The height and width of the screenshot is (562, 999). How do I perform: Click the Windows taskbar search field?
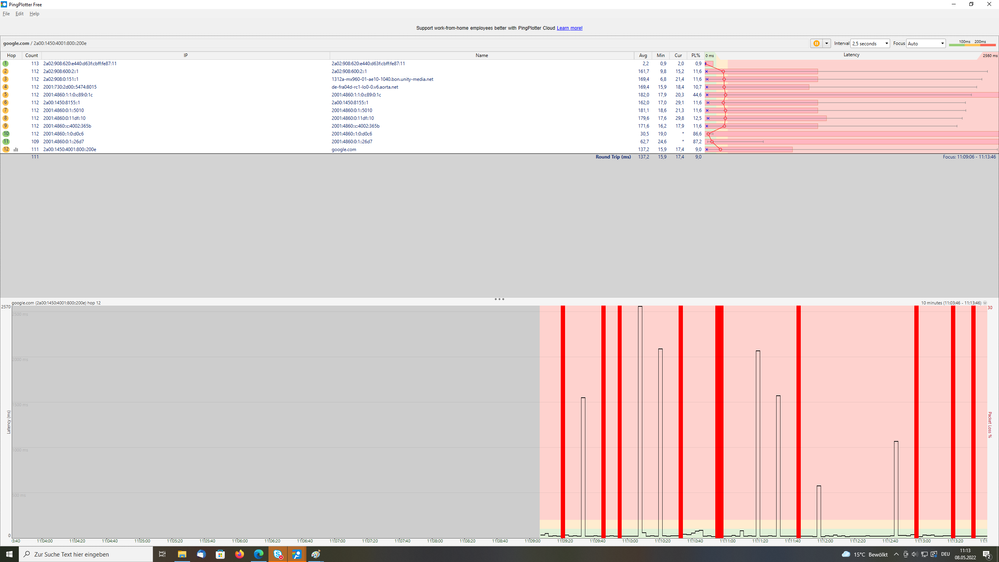click(86, 554)
